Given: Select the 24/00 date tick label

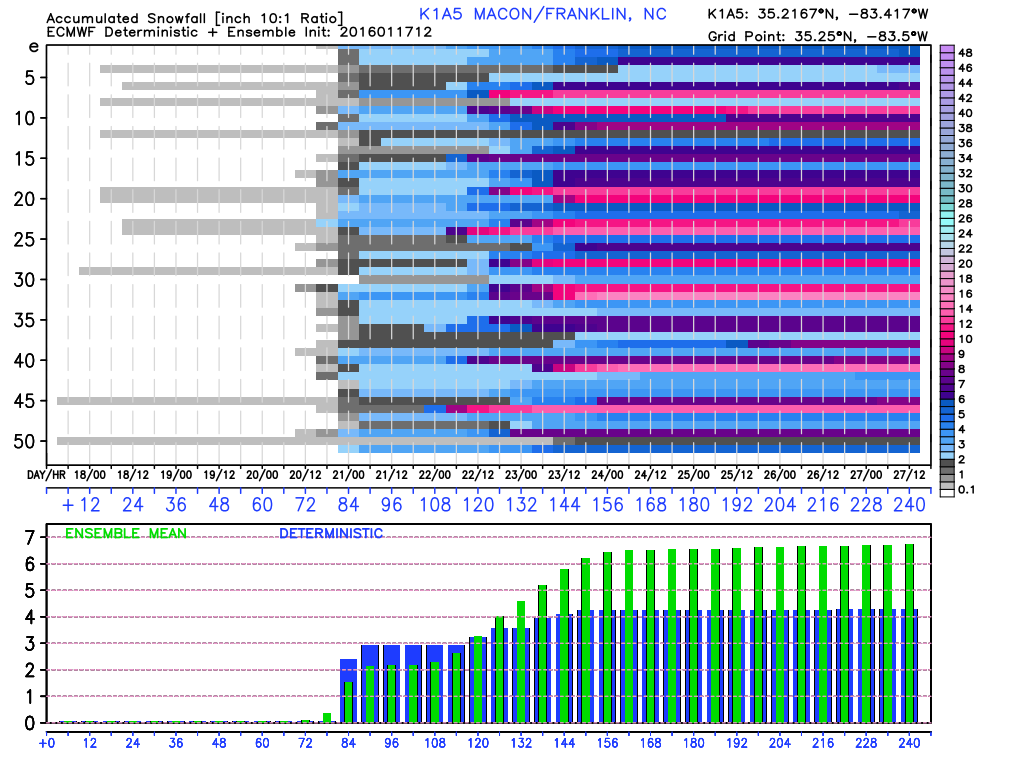Looking at the screenshot, I should click(x=607, y=475).
